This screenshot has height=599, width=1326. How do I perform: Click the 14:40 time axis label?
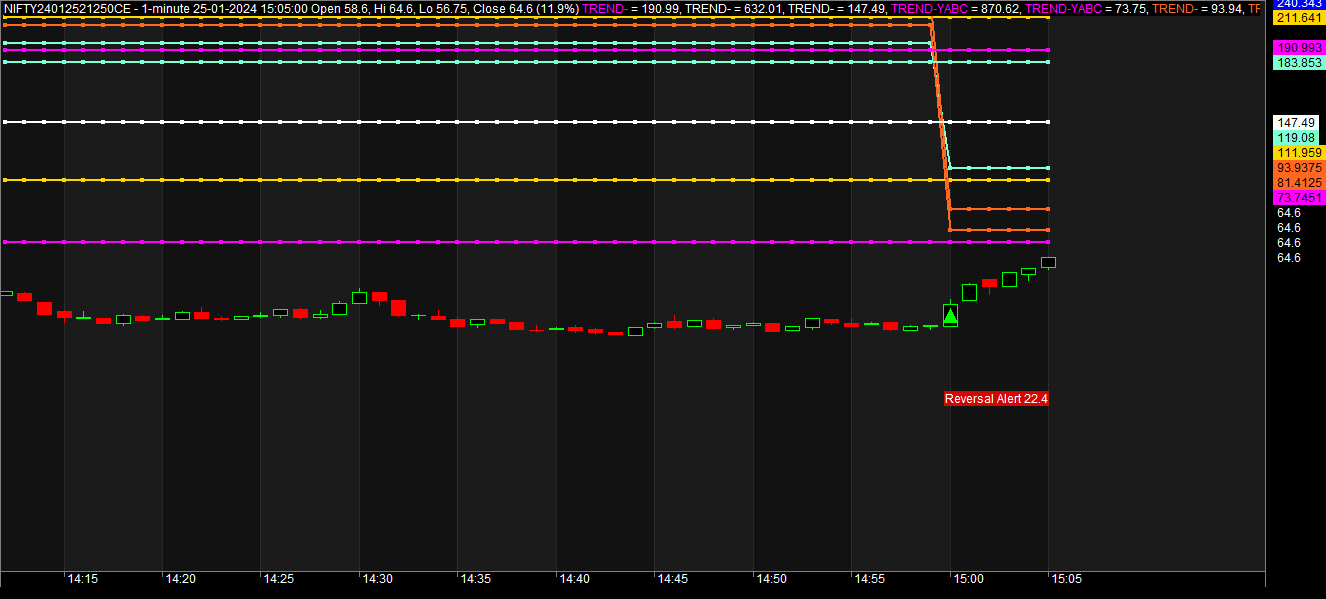[574, 579]
